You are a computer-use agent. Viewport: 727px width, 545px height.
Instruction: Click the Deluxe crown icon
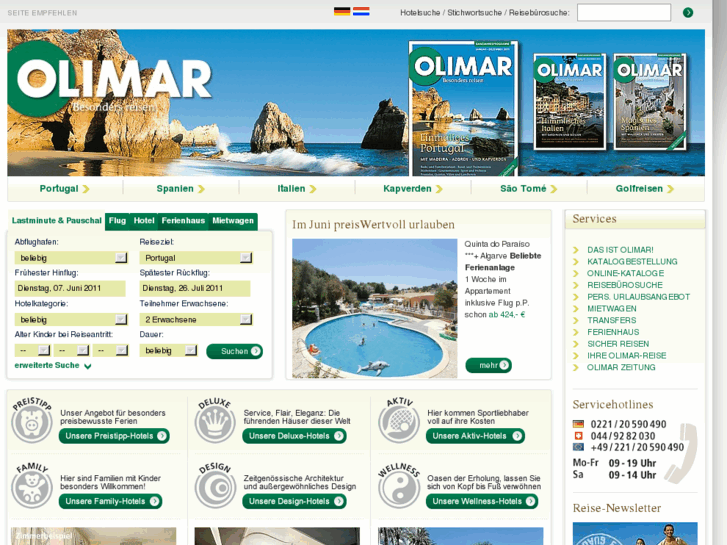click(215, 421)
